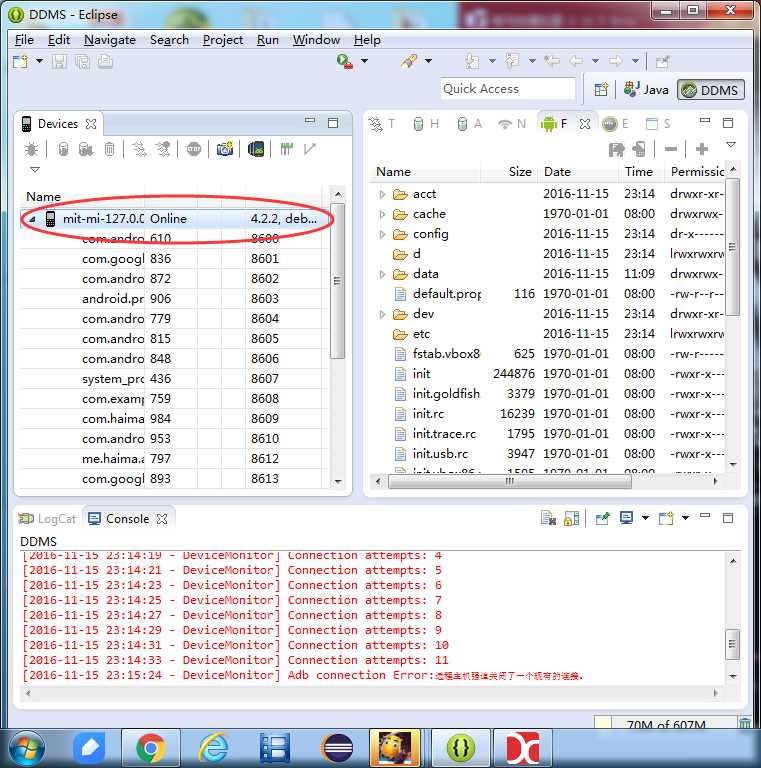Click the Delete selection minus icon

coord(671,149)
